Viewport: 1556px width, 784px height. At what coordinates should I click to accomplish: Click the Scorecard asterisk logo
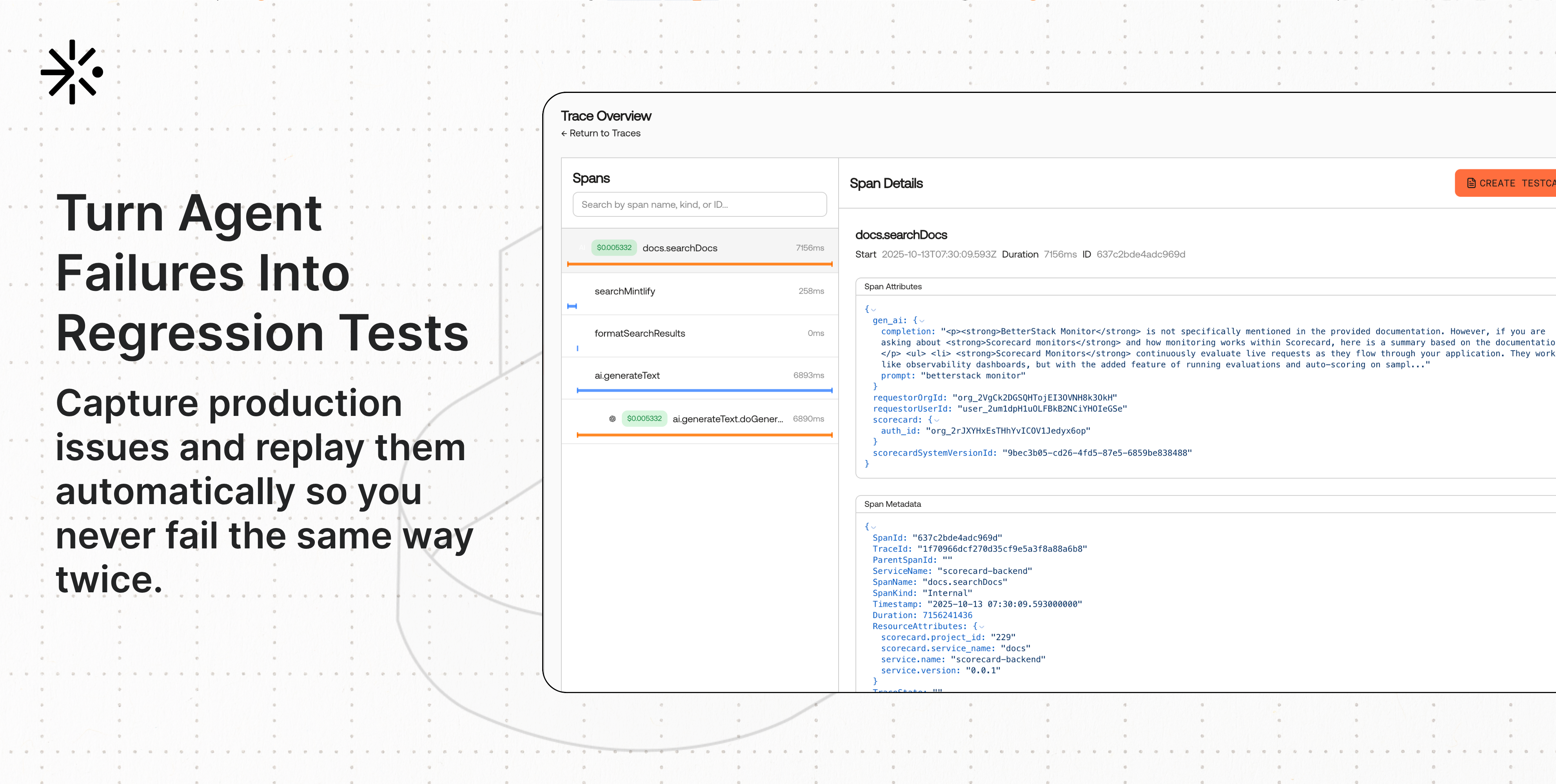pos(72,72)
